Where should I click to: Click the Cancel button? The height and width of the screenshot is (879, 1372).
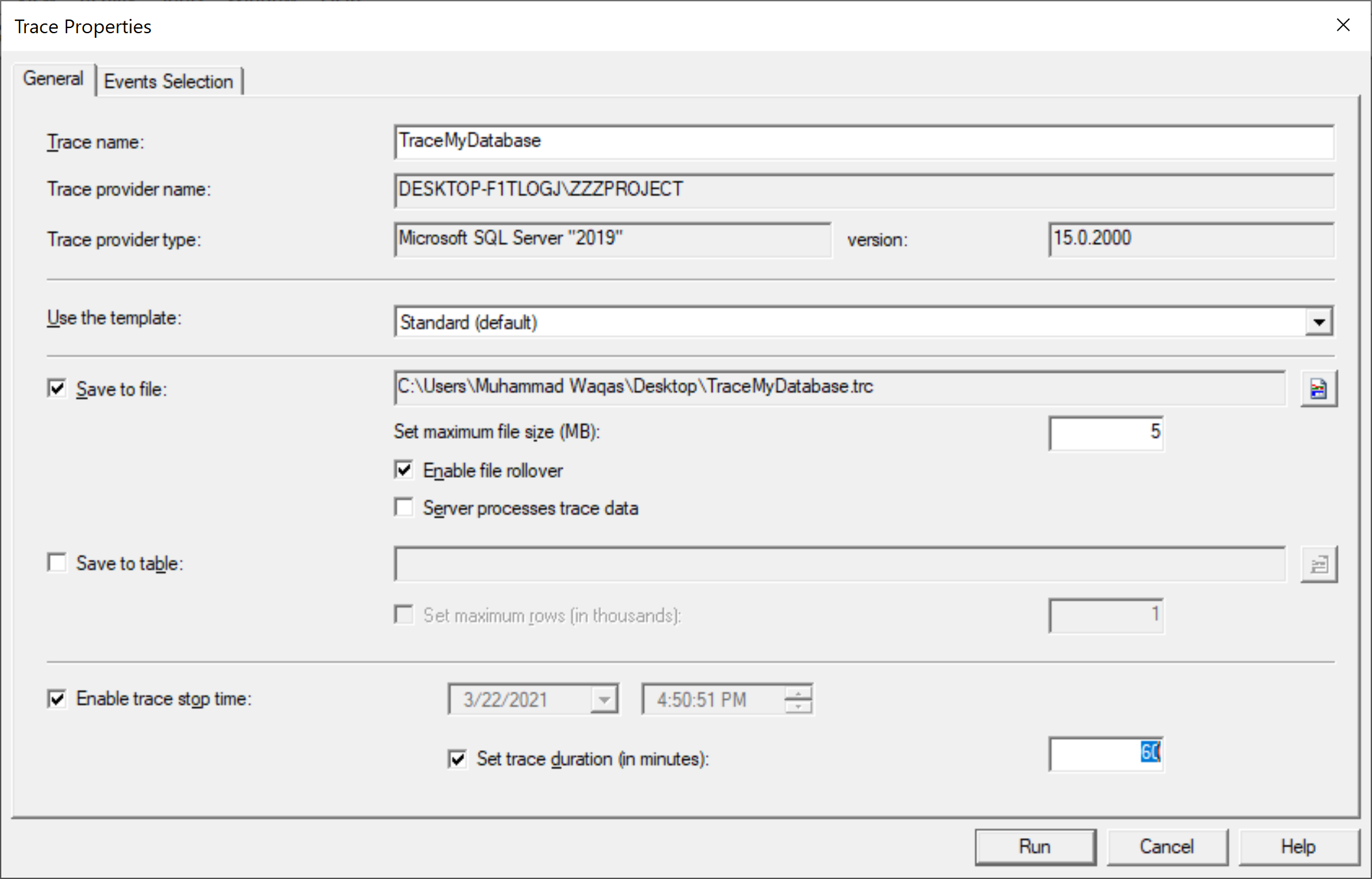click(x=1166, y=846)
